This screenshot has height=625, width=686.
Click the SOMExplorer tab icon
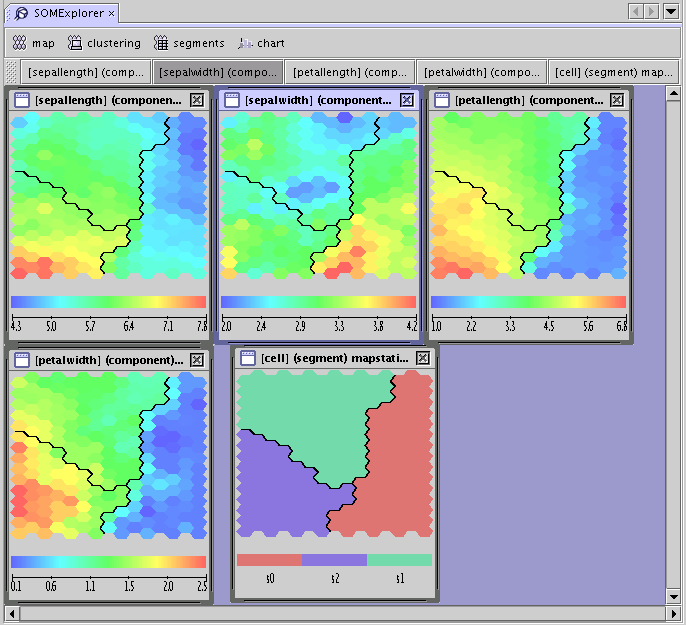21,13
